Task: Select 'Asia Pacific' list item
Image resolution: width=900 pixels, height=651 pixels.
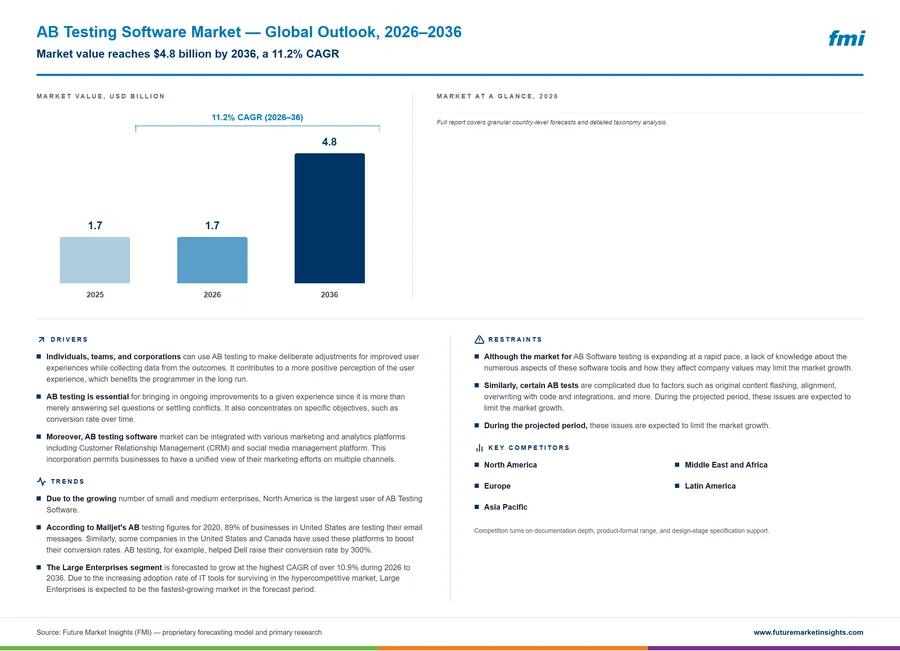Action: (505, 507)
